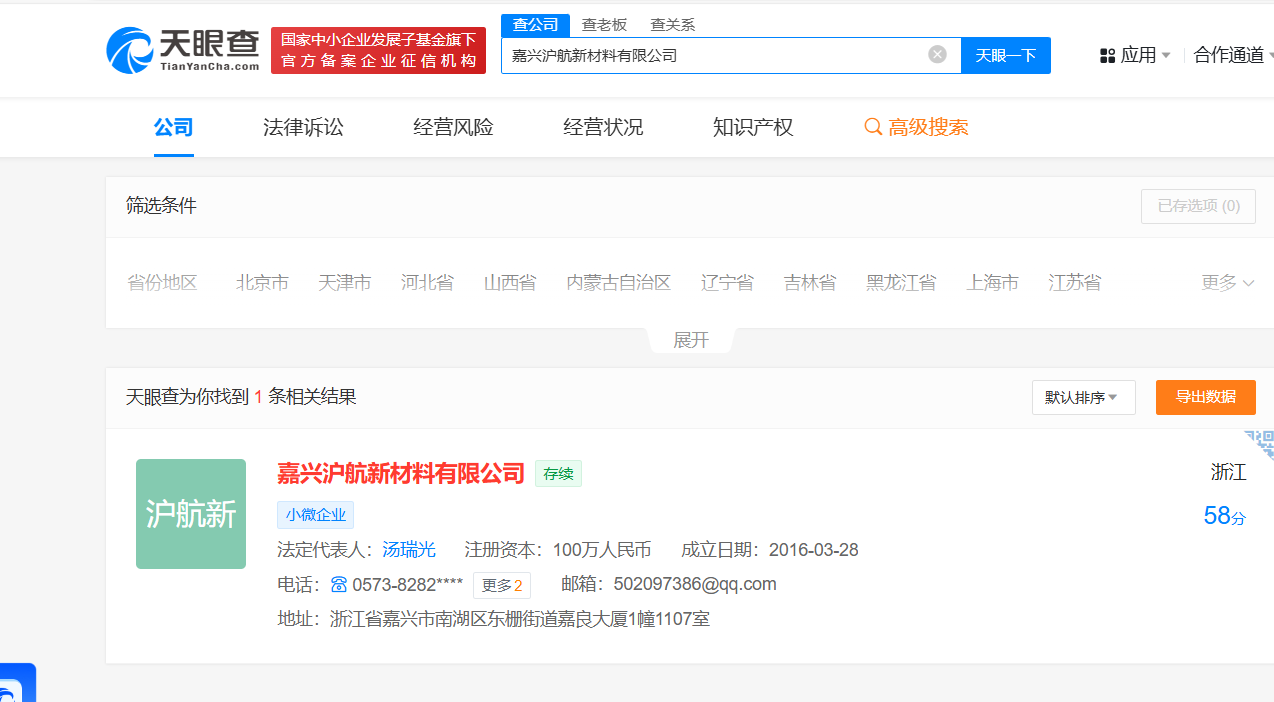Image resolution: width=1274 pixels, height=702 pixels.
Task: Select the 法律诉讼 tab
Action: [x=303, y=127]
